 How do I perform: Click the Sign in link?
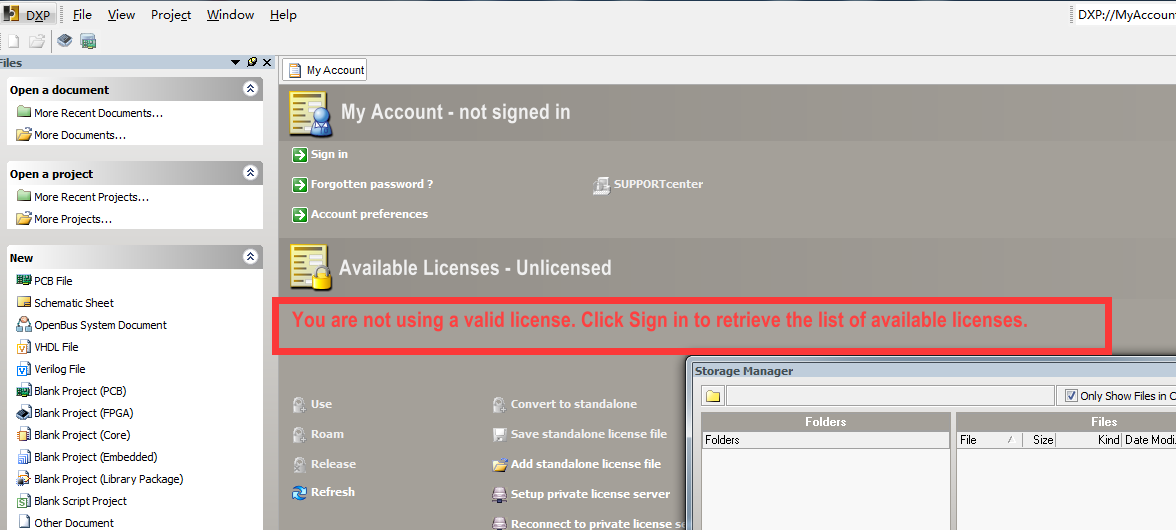329,154
